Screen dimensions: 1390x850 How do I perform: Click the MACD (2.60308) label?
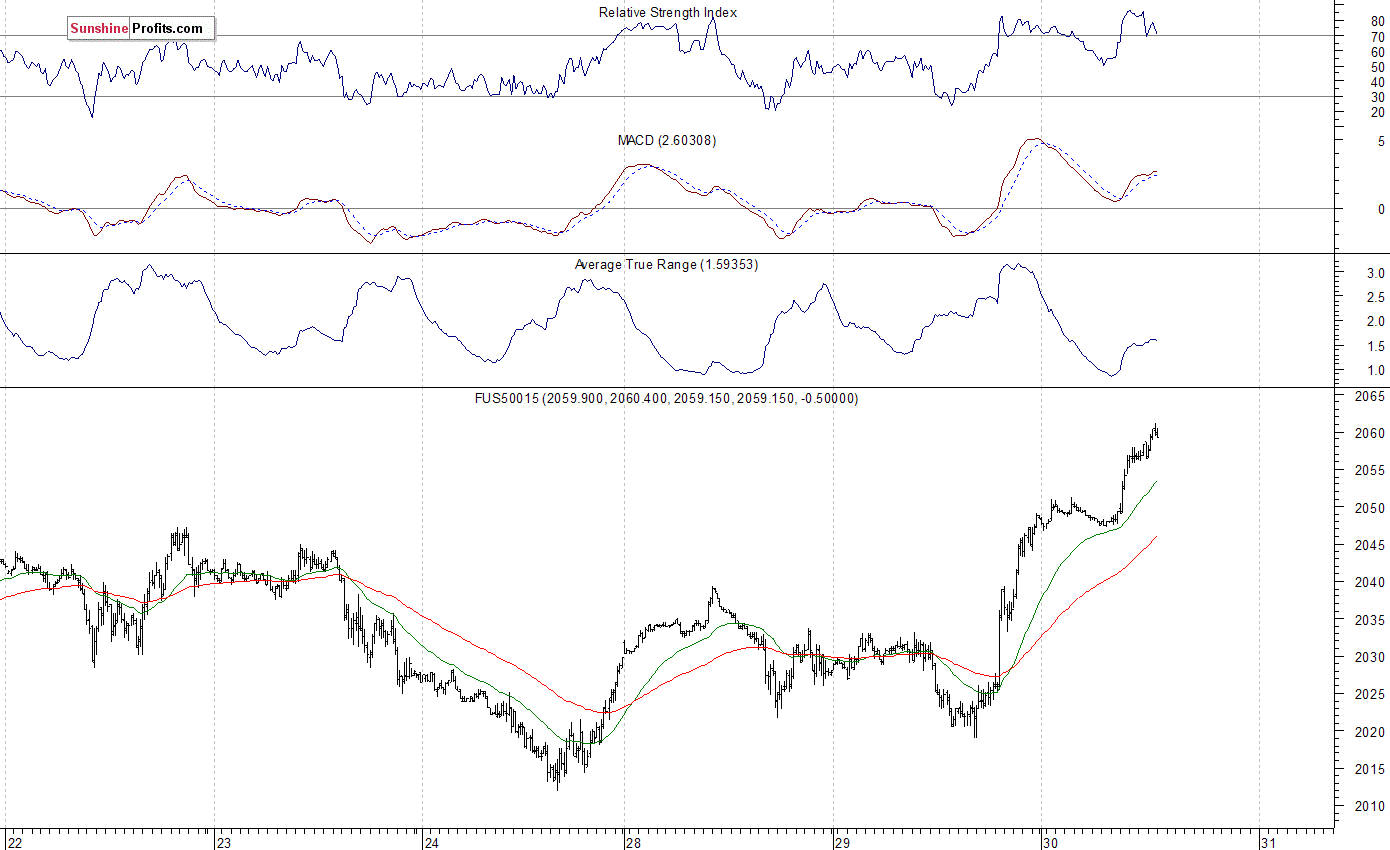(x=667, y=141)
